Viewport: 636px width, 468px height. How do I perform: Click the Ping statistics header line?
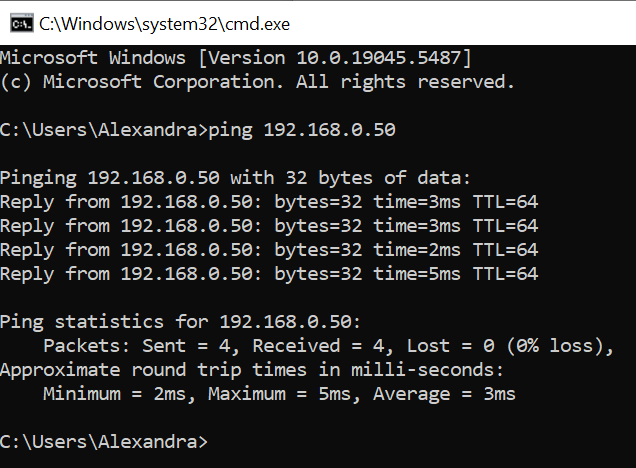tap(180, 322)
